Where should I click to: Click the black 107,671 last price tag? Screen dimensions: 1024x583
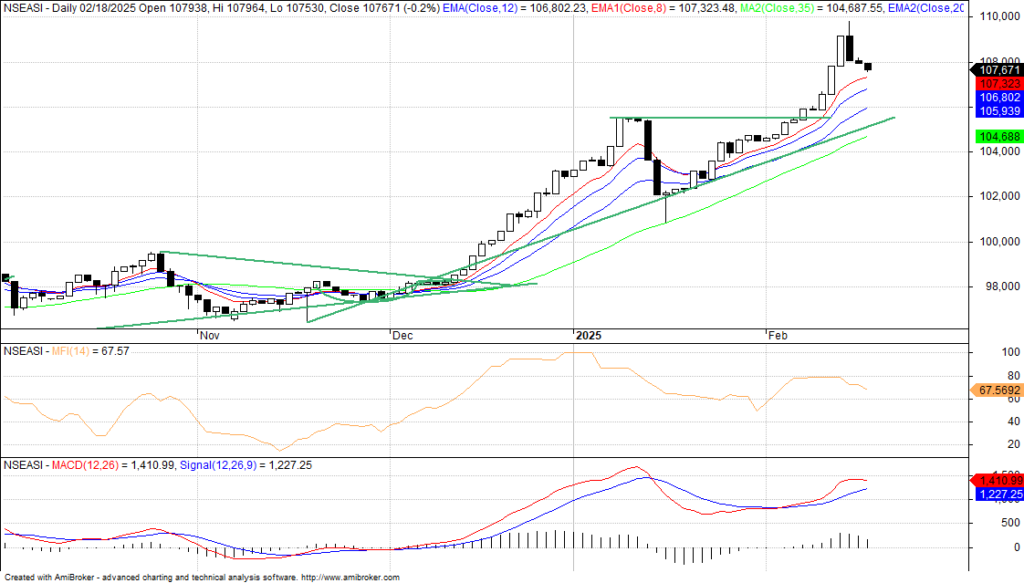(999, 70)
